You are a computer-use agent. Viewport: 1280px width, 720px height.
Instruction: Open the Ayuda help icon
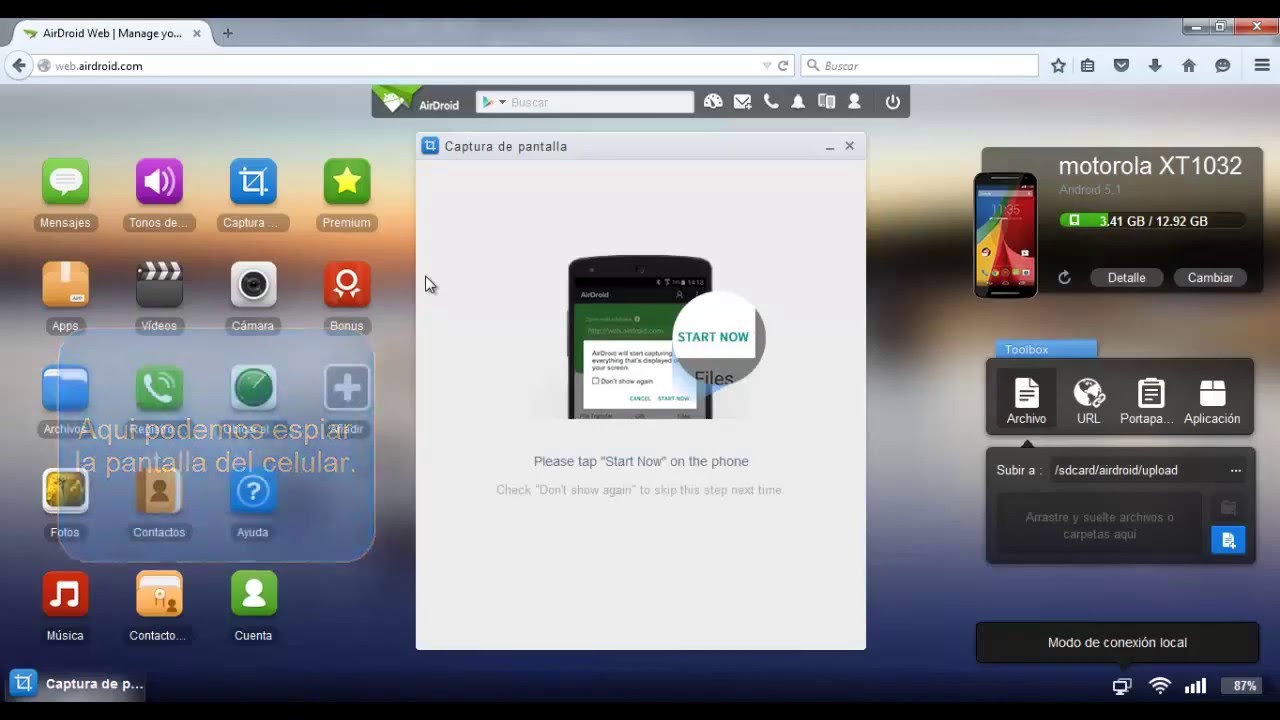[253, 491]
